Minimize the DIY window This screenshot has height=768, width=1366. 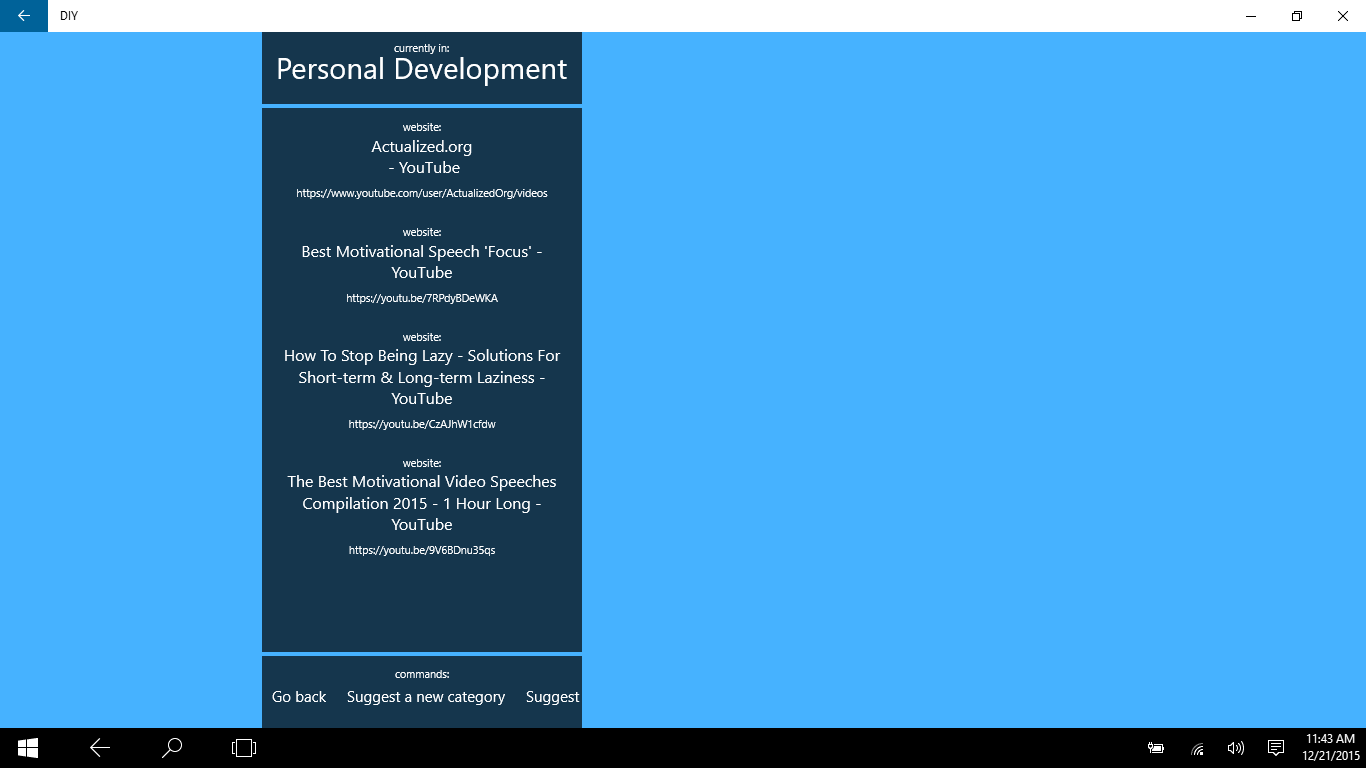click(1251, 16)
